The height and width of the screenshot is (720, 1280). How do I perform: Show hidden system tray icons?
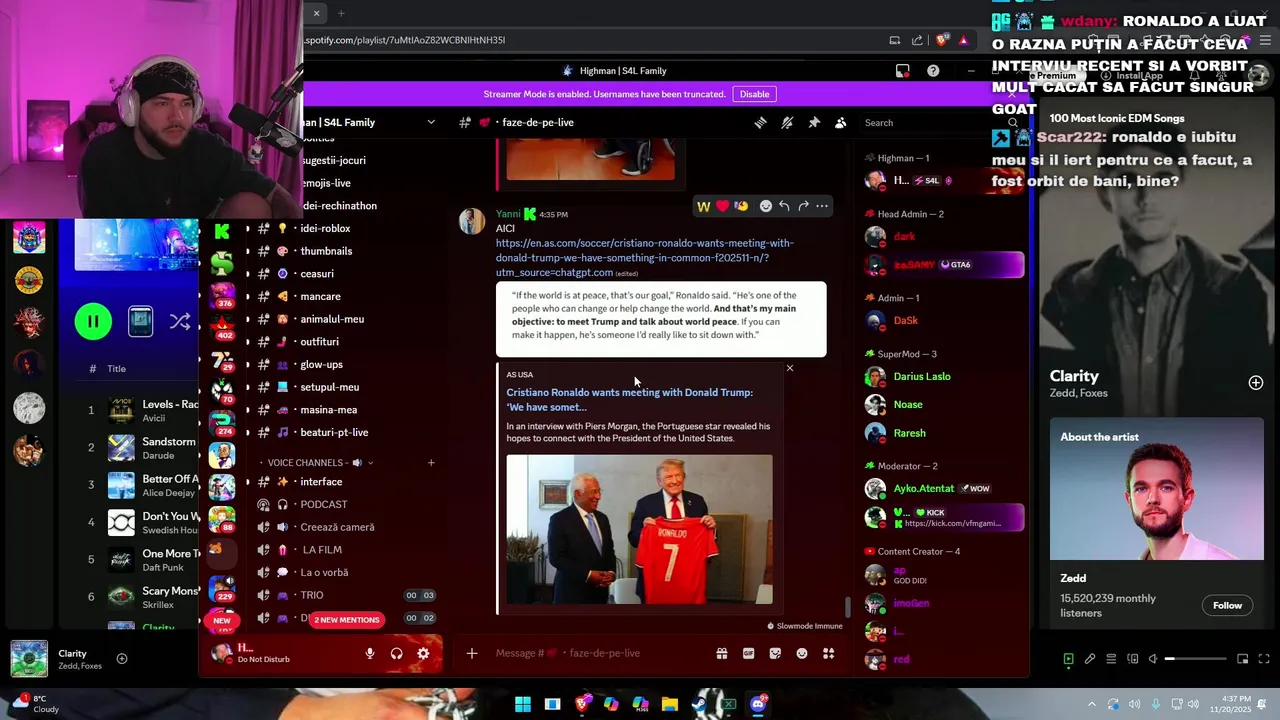(x=1092, y=704)
